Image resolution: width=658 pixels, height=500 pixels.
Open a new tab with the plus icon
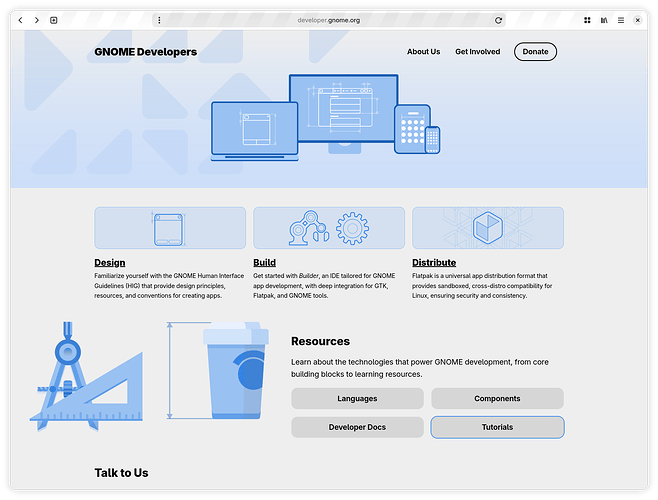coord(54,20)
